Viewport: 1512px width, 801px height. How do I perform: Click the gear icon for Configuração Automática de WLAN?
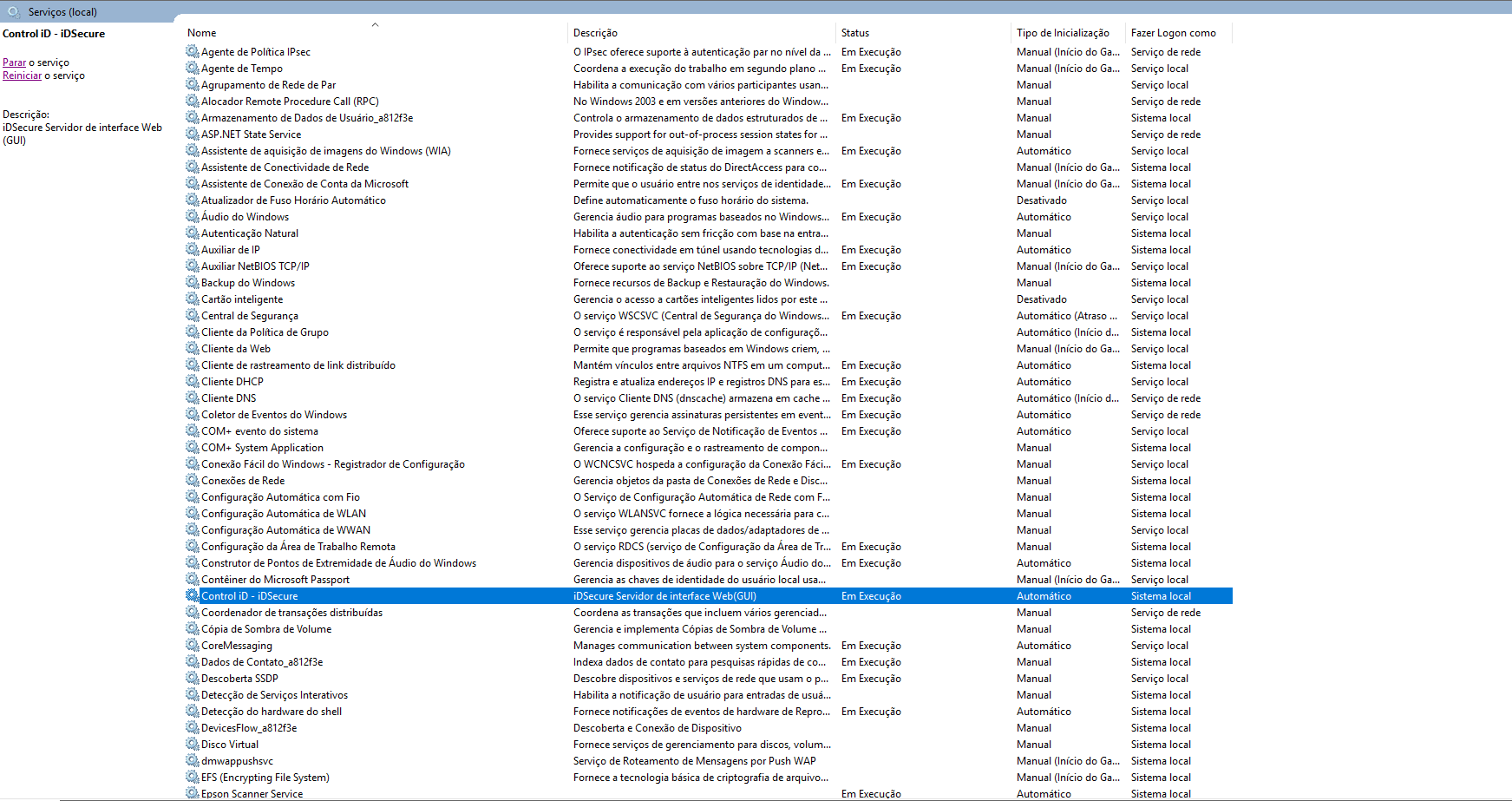pyautogui.click(x=192, y=514)
